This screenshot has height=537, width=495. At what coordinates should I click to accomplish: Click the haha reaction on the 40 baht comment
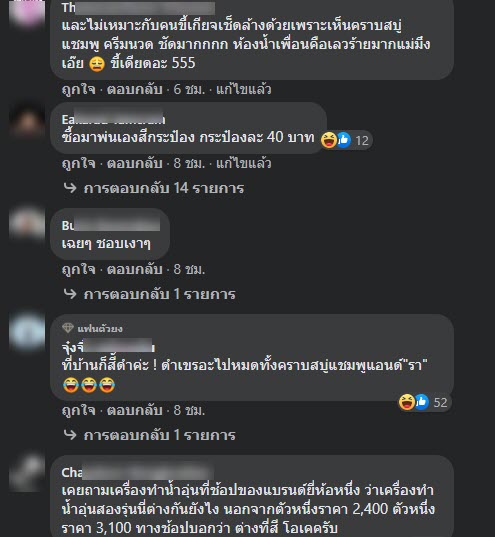point(329,140)
